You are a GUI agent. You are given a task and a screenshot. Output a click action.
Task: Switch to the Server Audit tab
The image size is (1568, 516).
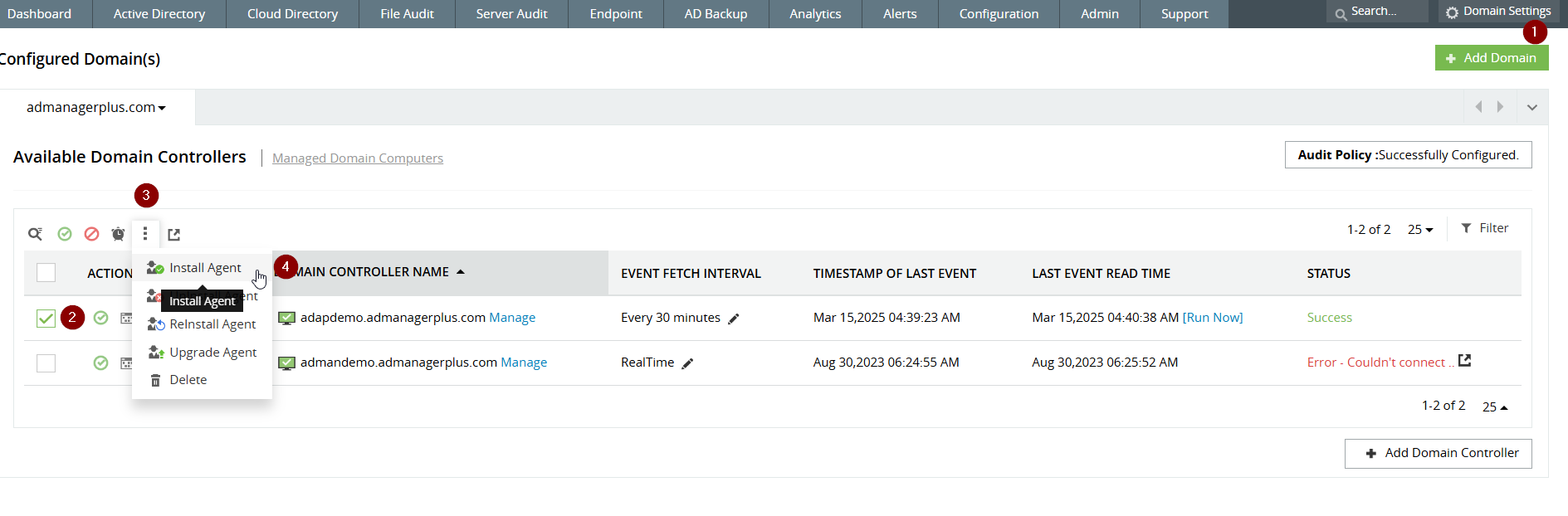[511, 14]
